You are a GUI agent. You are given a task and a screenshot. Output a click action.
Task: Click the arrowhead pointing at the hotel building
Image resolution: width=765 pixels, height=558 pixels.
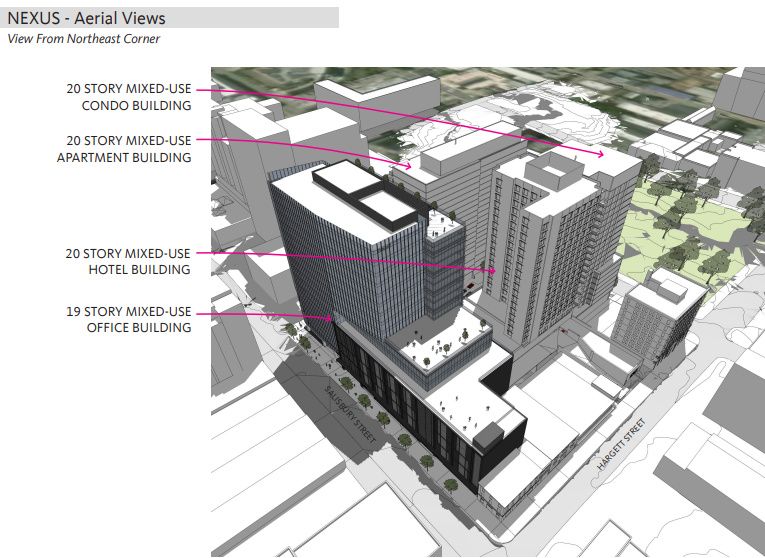coord(493,270)
